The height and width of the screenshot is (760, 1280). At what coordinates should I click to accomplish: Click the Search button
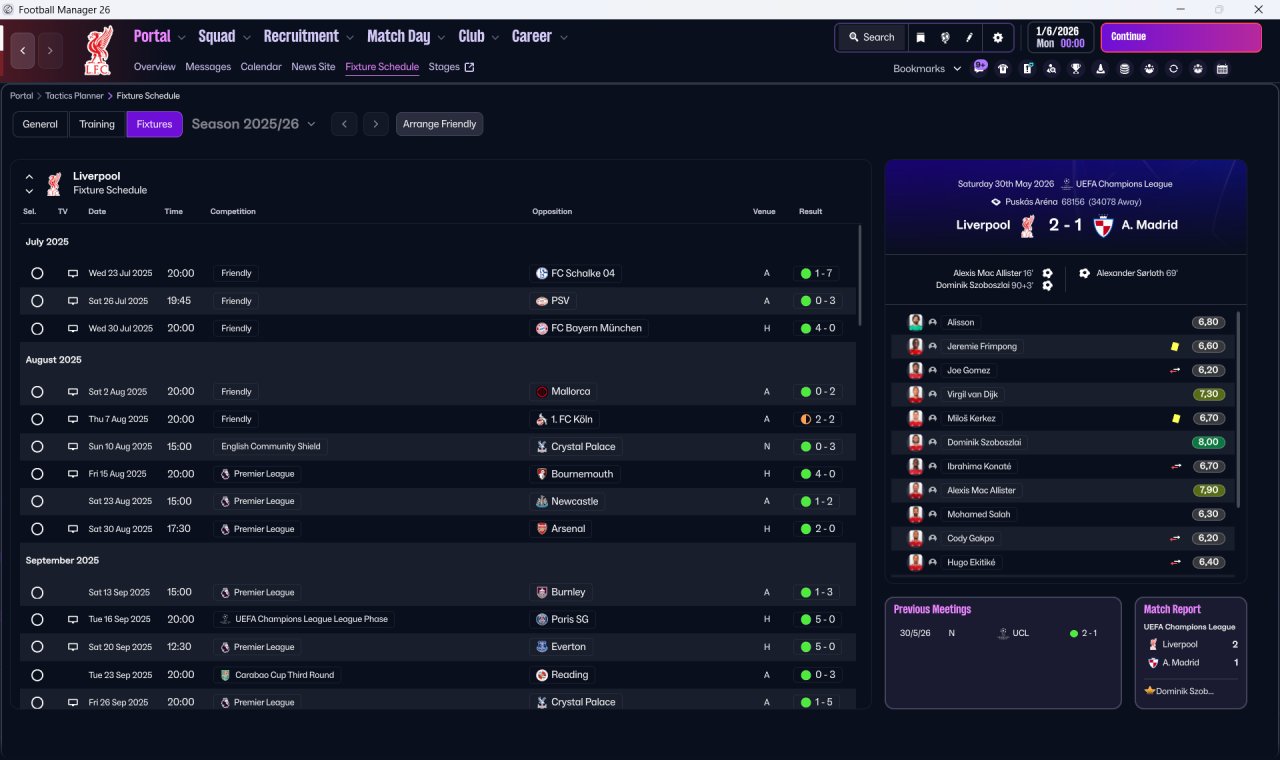(871, 37)
